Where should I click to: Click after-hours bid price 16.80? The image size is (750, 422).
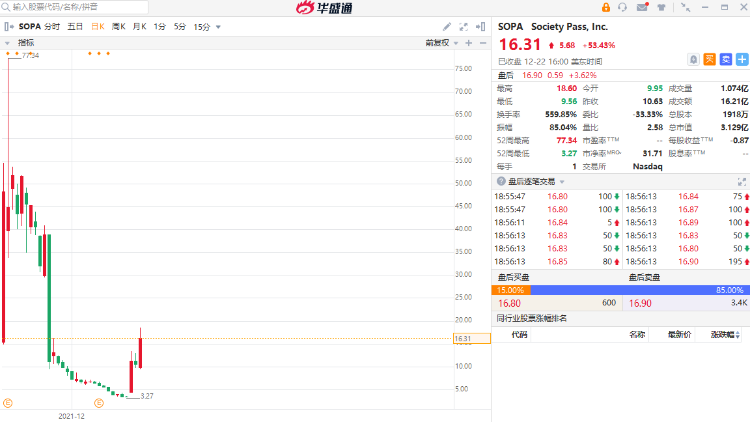pyautogui.click(x=509, y=303)
